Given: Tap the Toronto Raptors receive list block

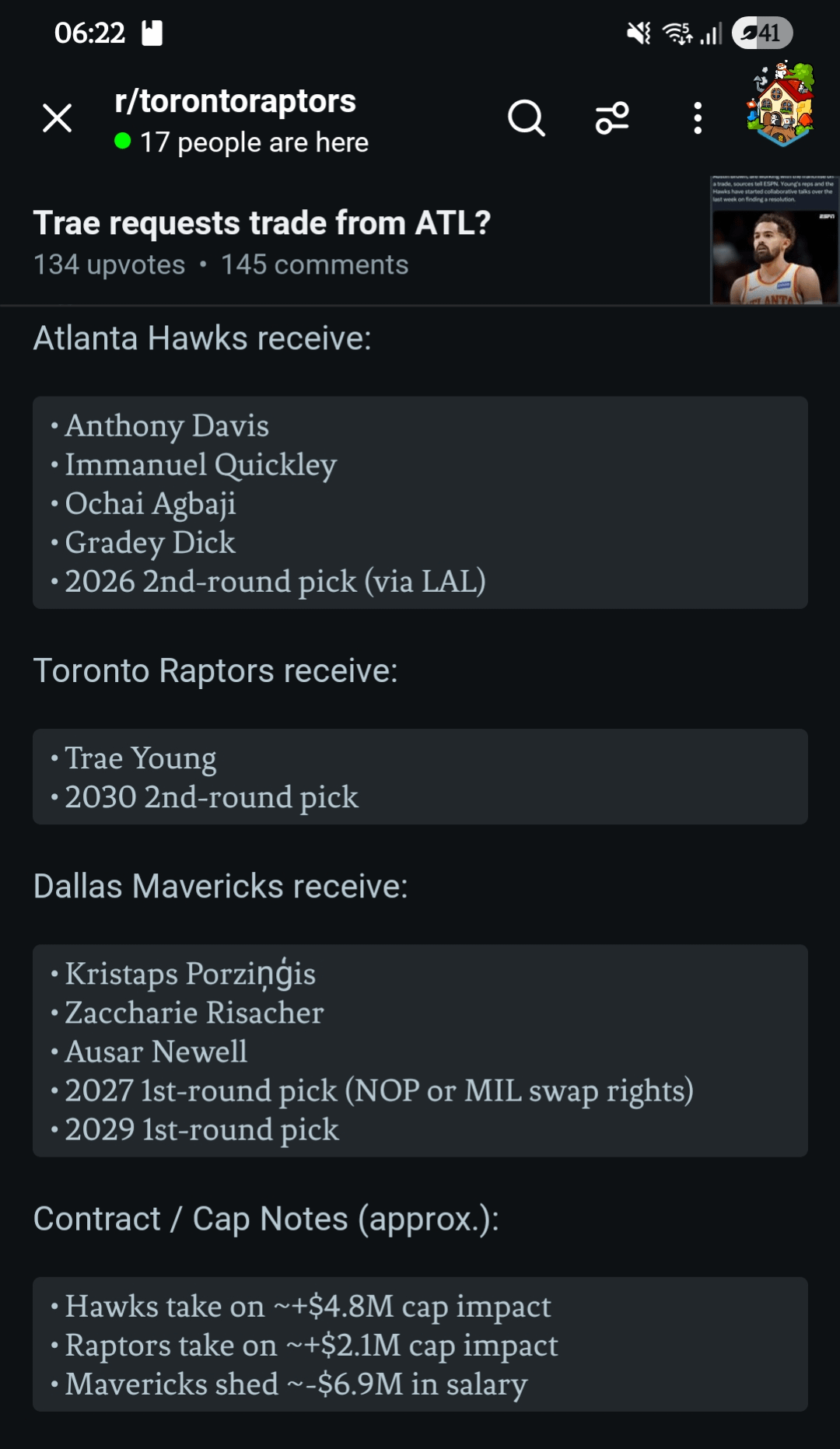Looking at the screenshot, I should pos(420,776).
